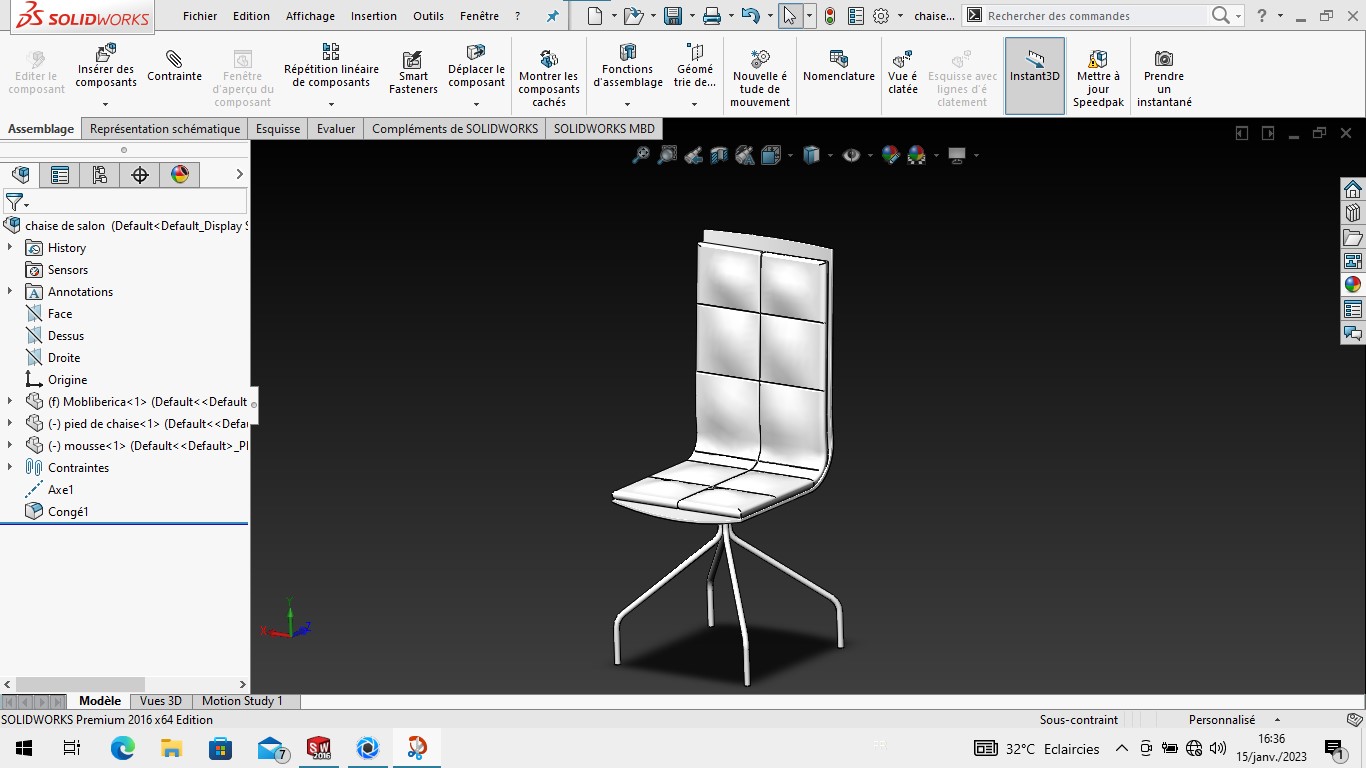
Task: Click the tree filter funnel icon
Action: pyautogui.click(x=14, y=202)
